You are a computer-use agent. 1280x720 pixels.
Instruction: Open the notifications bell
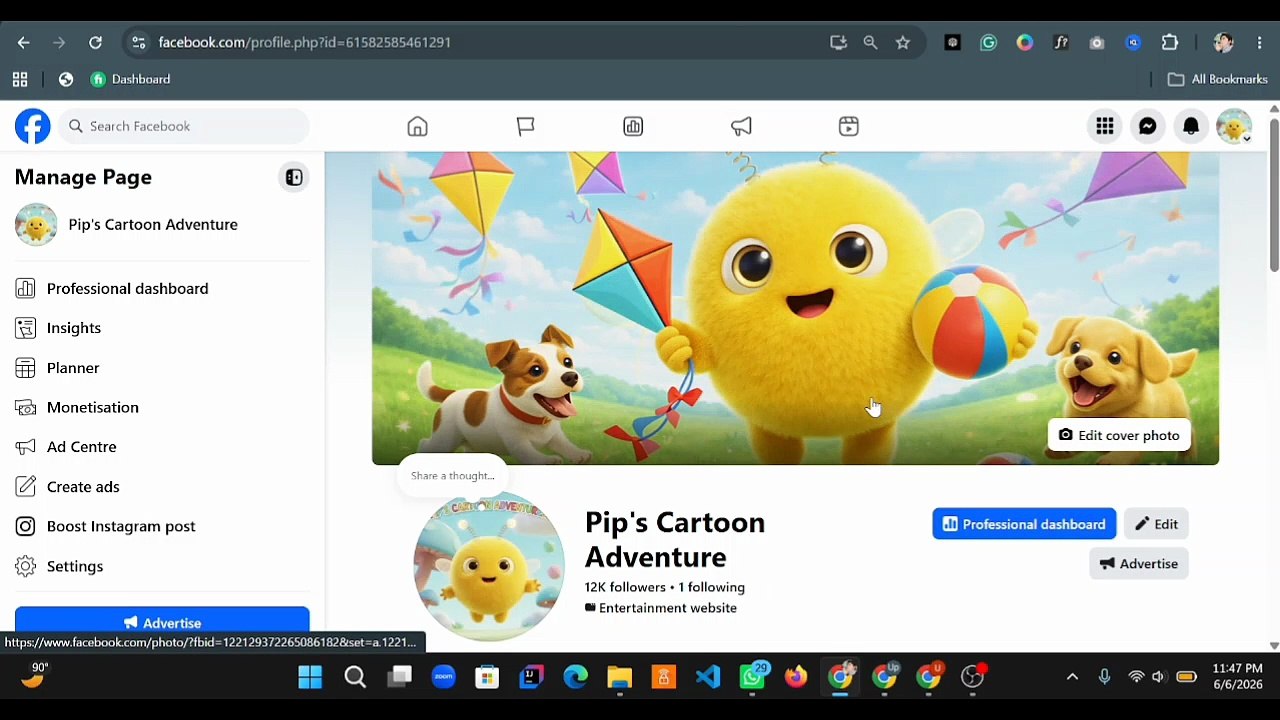(x=1191, y=126)
